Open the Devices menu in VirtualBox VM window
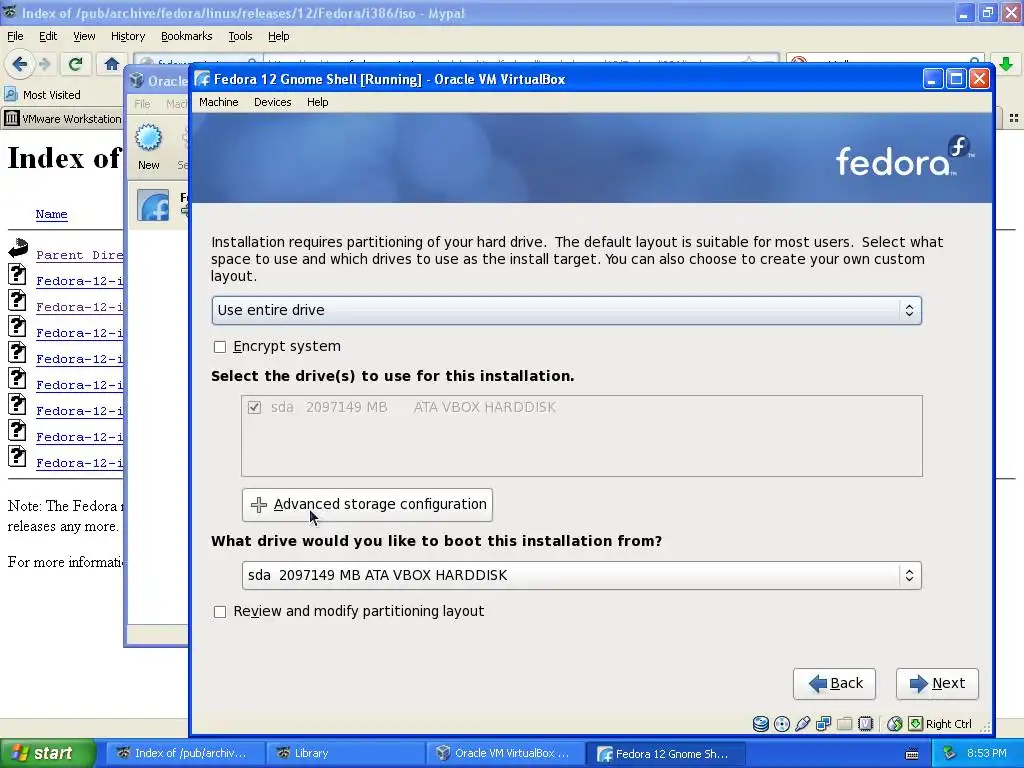1024x768 pixels. point(272,102)
